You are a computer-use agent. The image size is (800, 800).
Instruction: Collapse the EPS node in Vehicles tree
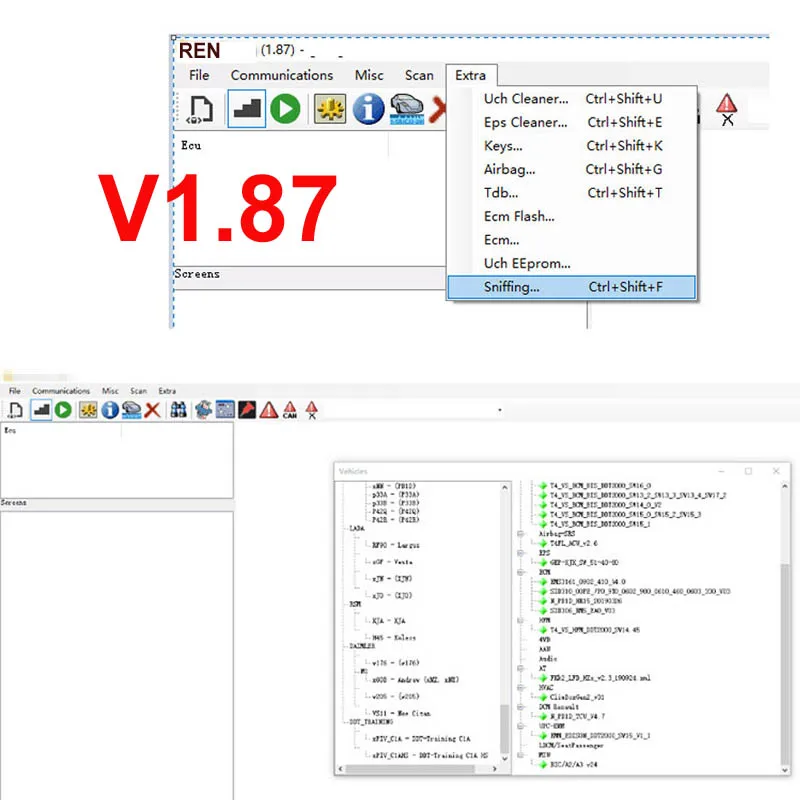point(521,553)
